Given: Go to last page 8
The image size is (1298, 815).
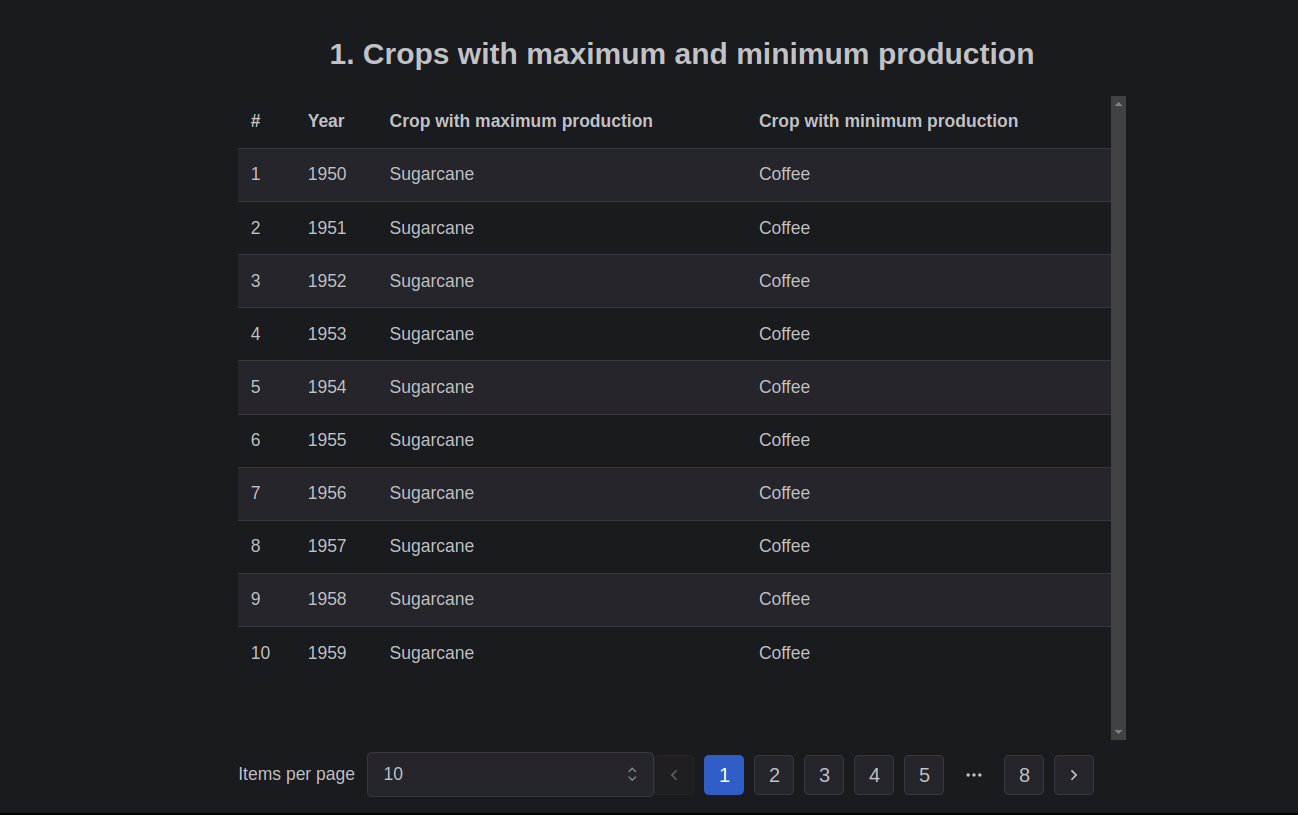Looking at the screenshot, I should [1024, 775].
